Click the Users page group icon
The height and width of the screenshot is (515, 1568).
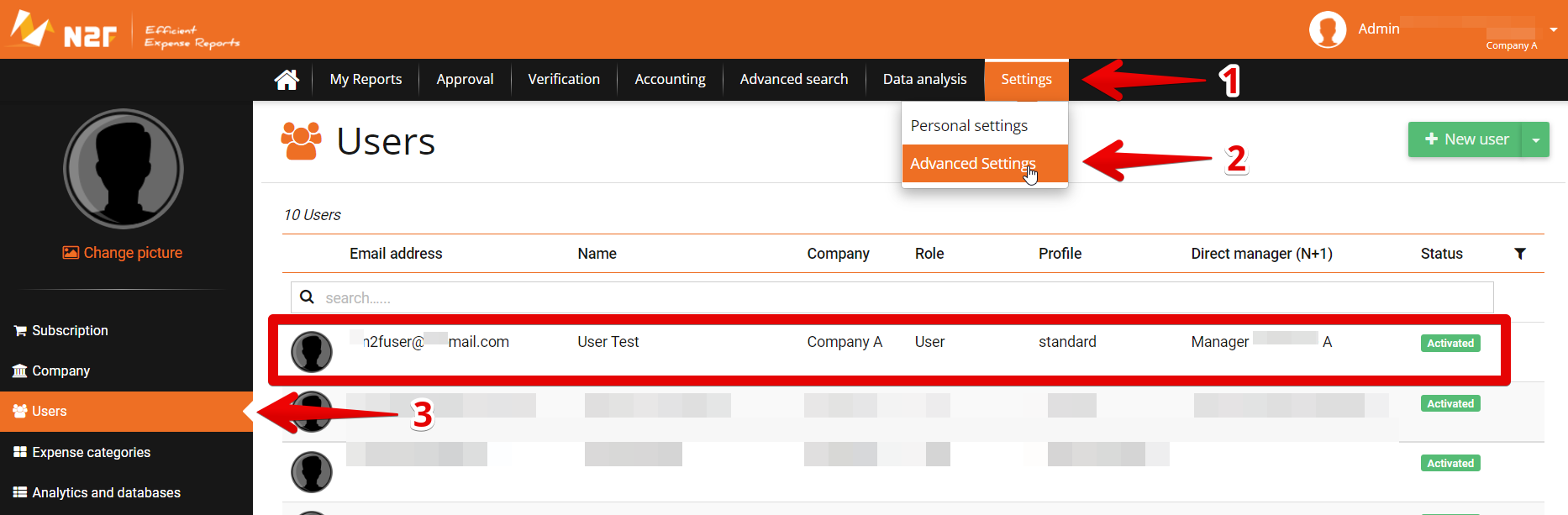tap(302, 141)
